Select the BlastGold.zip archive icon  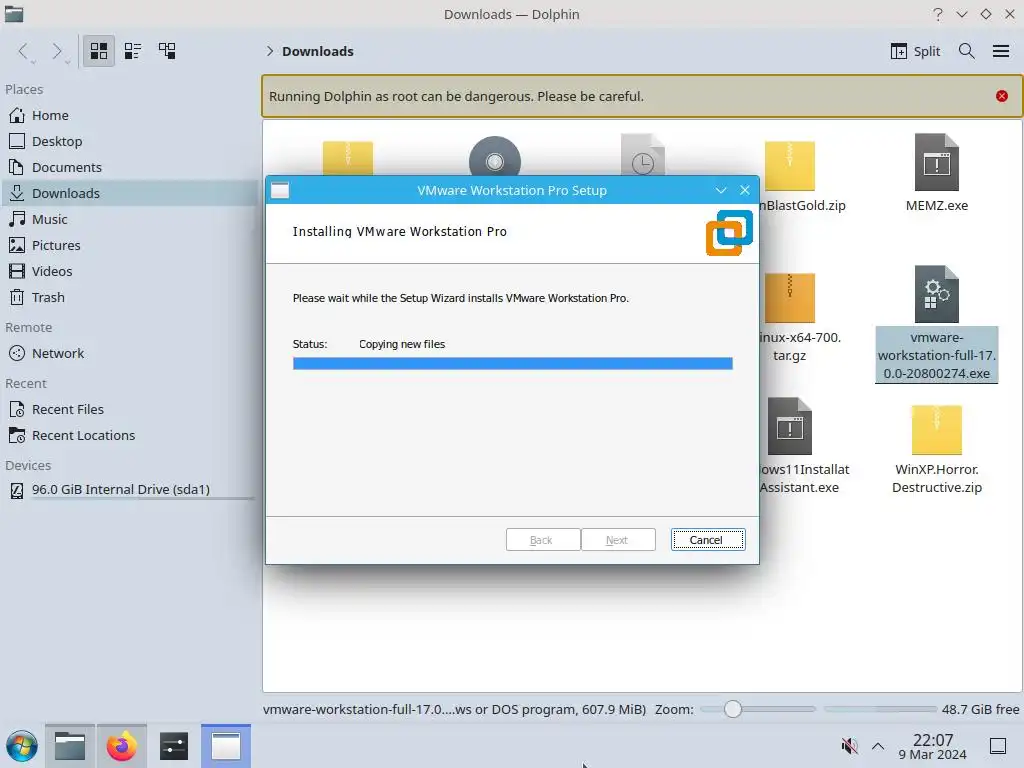pyautogui.click(x=790, y=165)
